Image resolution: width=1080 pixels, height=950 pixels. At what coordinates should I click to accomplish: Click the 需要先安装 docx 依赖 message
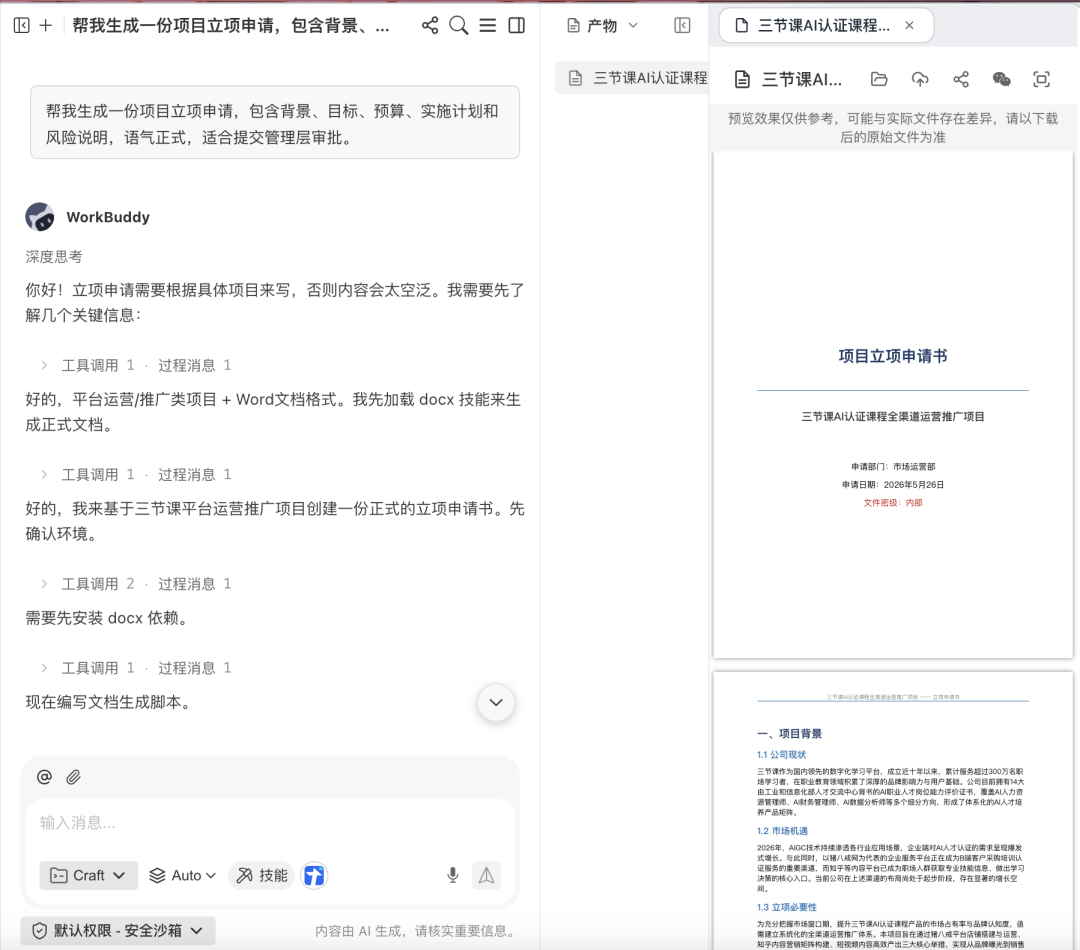point(107,618)
